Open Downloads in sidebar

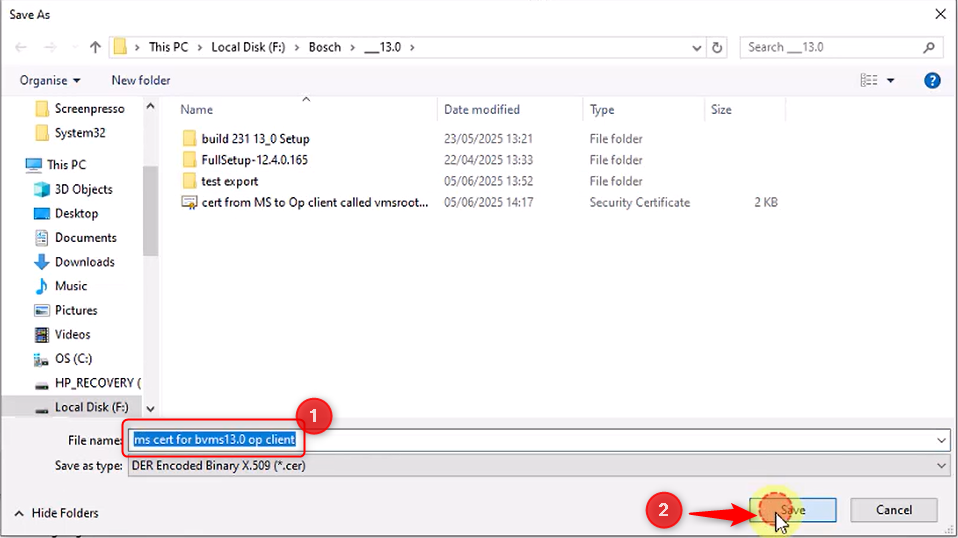click(x=84, y=262)
